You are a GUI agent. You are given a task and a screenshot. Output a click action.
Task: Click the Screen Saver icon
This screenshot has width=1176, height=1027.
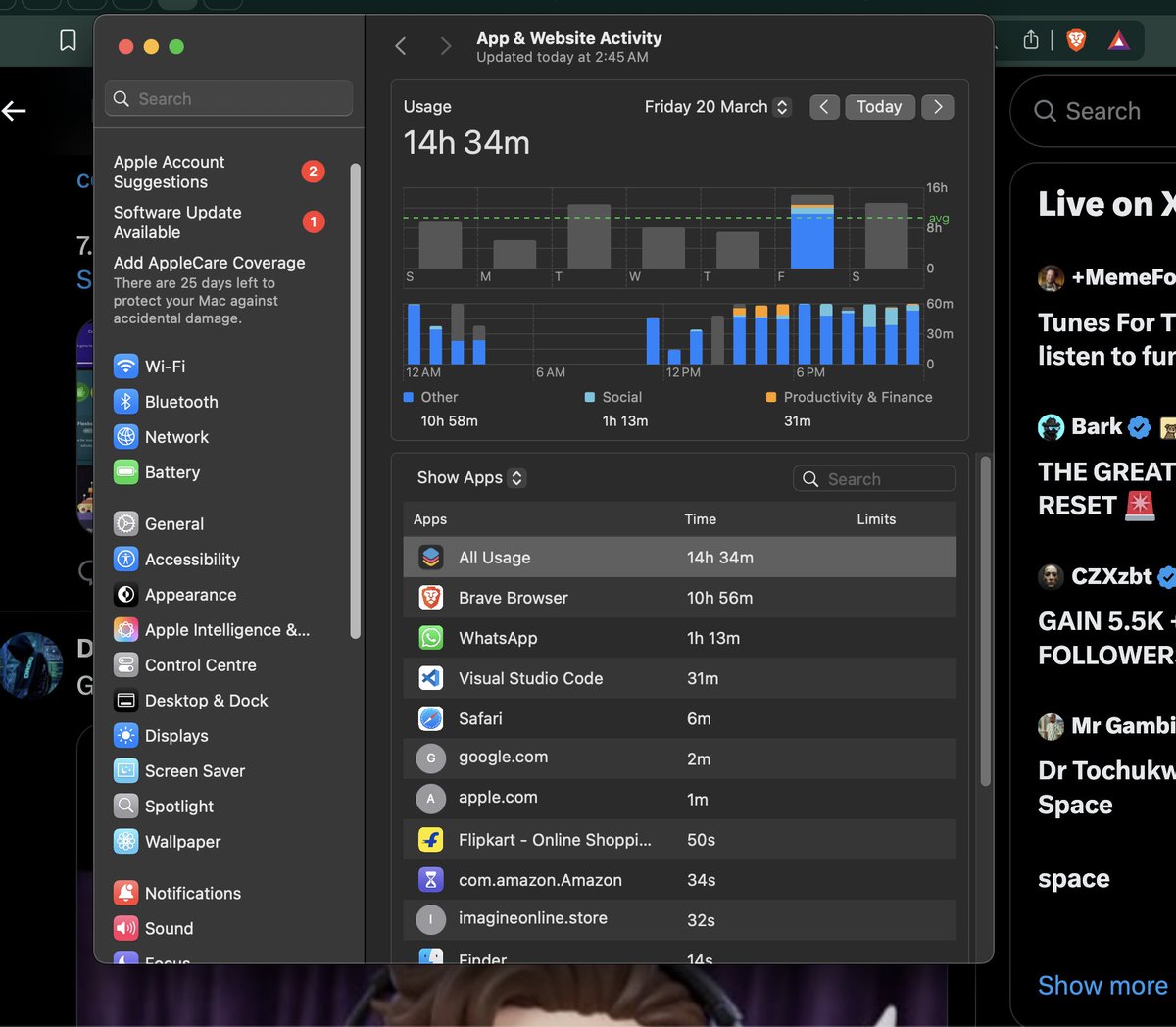[125, 771]
